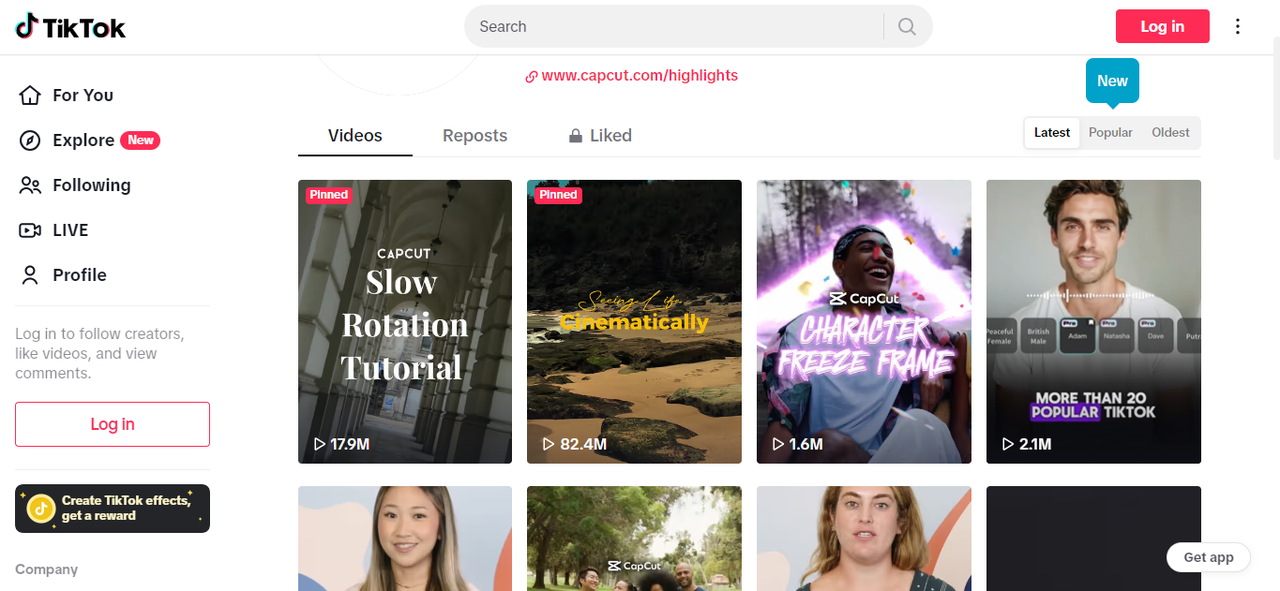Click the New tooltip bubble above Popular
The width and height of the screenshot is (1280, 591).
pyautogui.click(x=1112, y=82)
